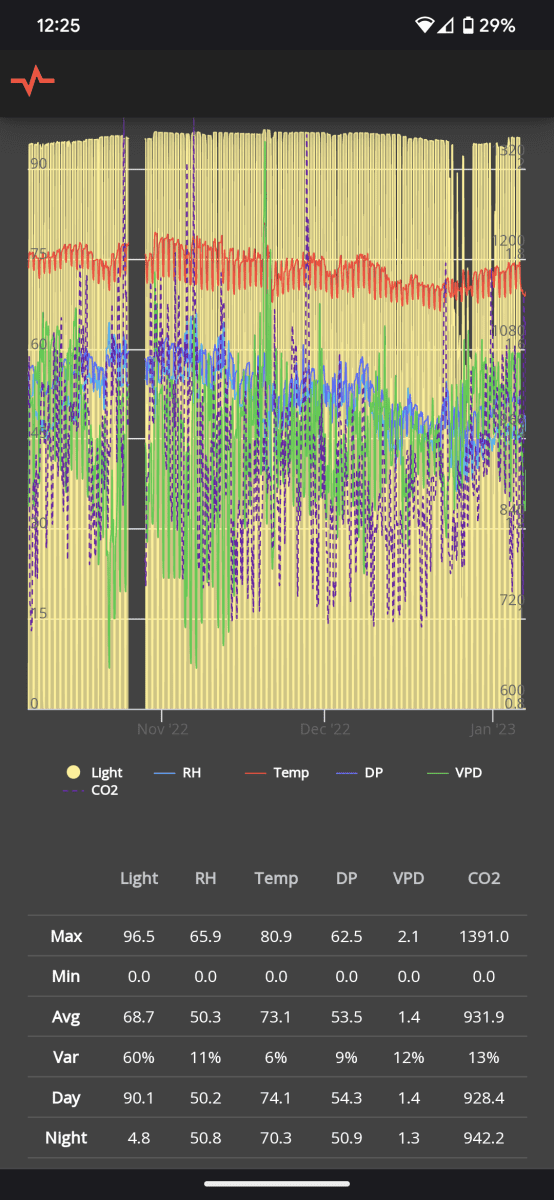Tap the cellular signal icon

pyautogui.click(x=446, y=25)
